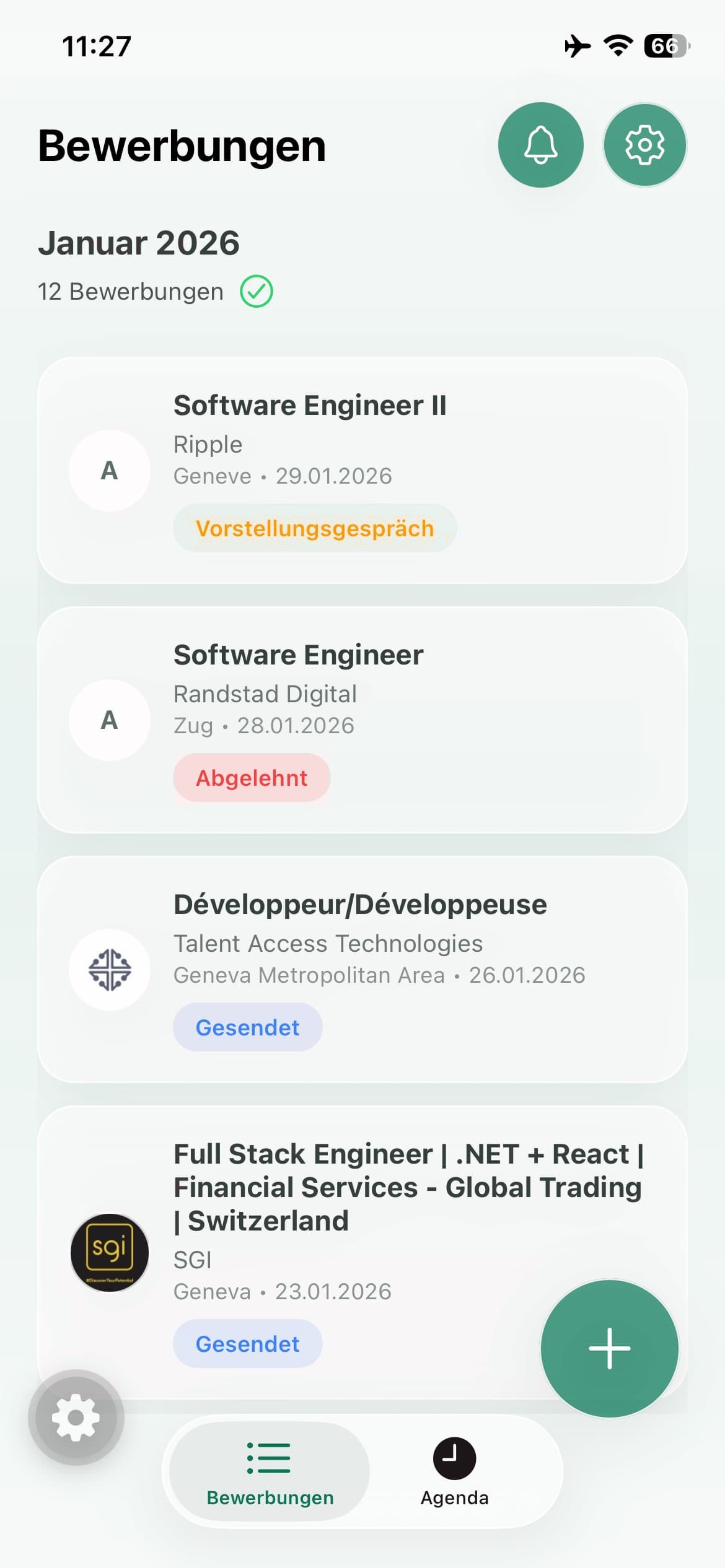
Task: Tap the Gesendet badge on Développeur card
Action: coord(248,1027)
